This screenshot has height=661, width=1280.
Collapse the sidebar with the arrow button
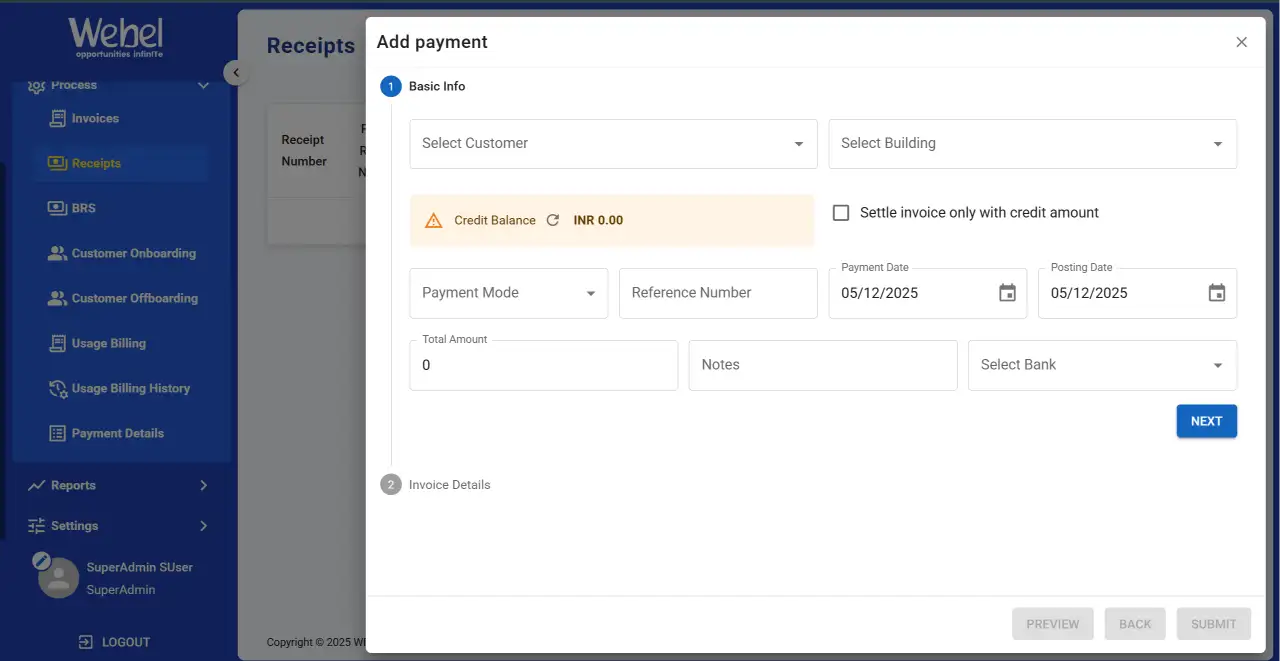pyautogui.click(x=236, y=72)
